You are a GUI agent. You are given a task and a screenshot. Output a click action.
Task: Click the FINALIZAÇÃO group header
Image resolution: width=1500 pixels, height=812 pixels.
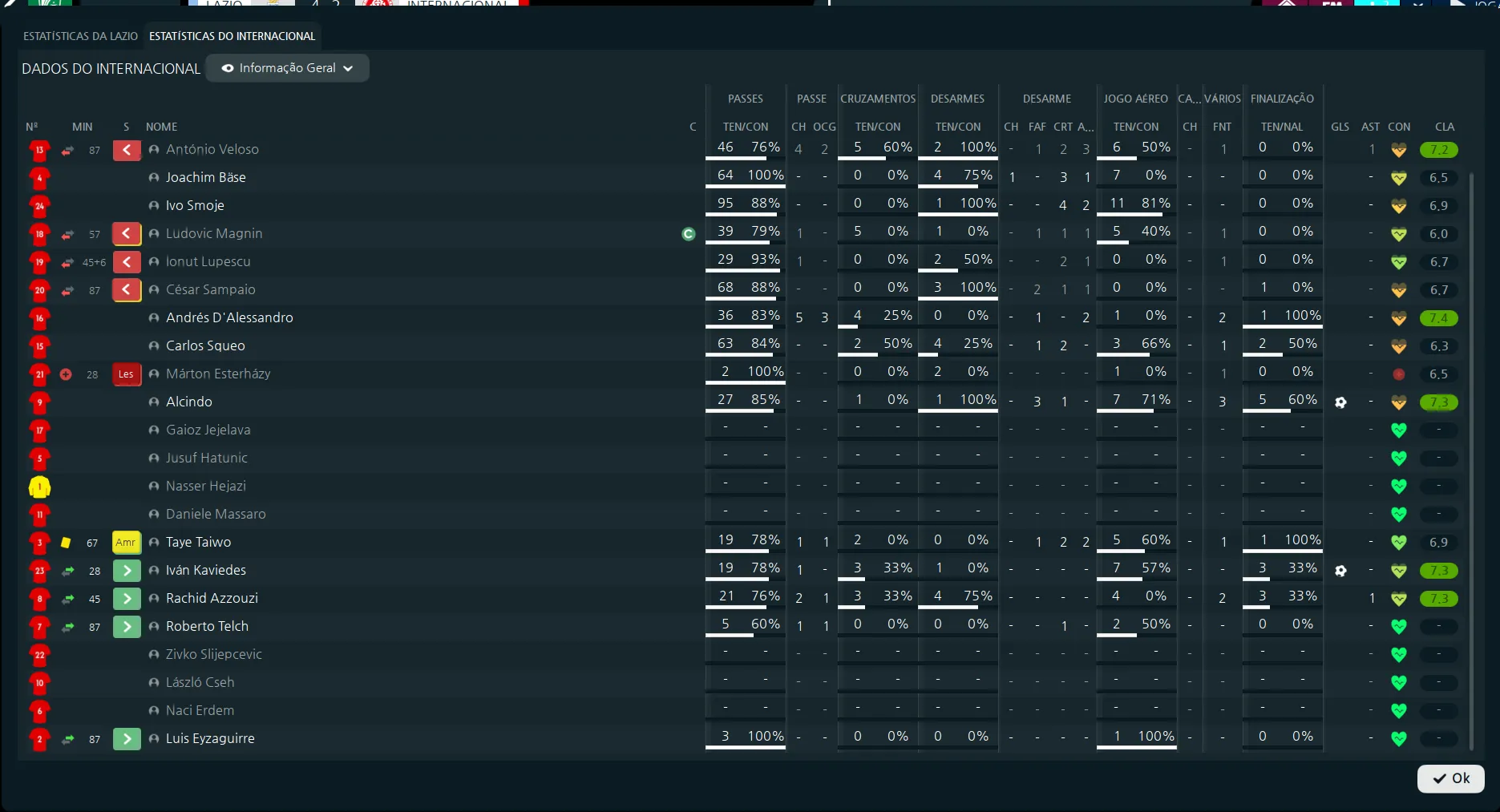click(1282, 99)
